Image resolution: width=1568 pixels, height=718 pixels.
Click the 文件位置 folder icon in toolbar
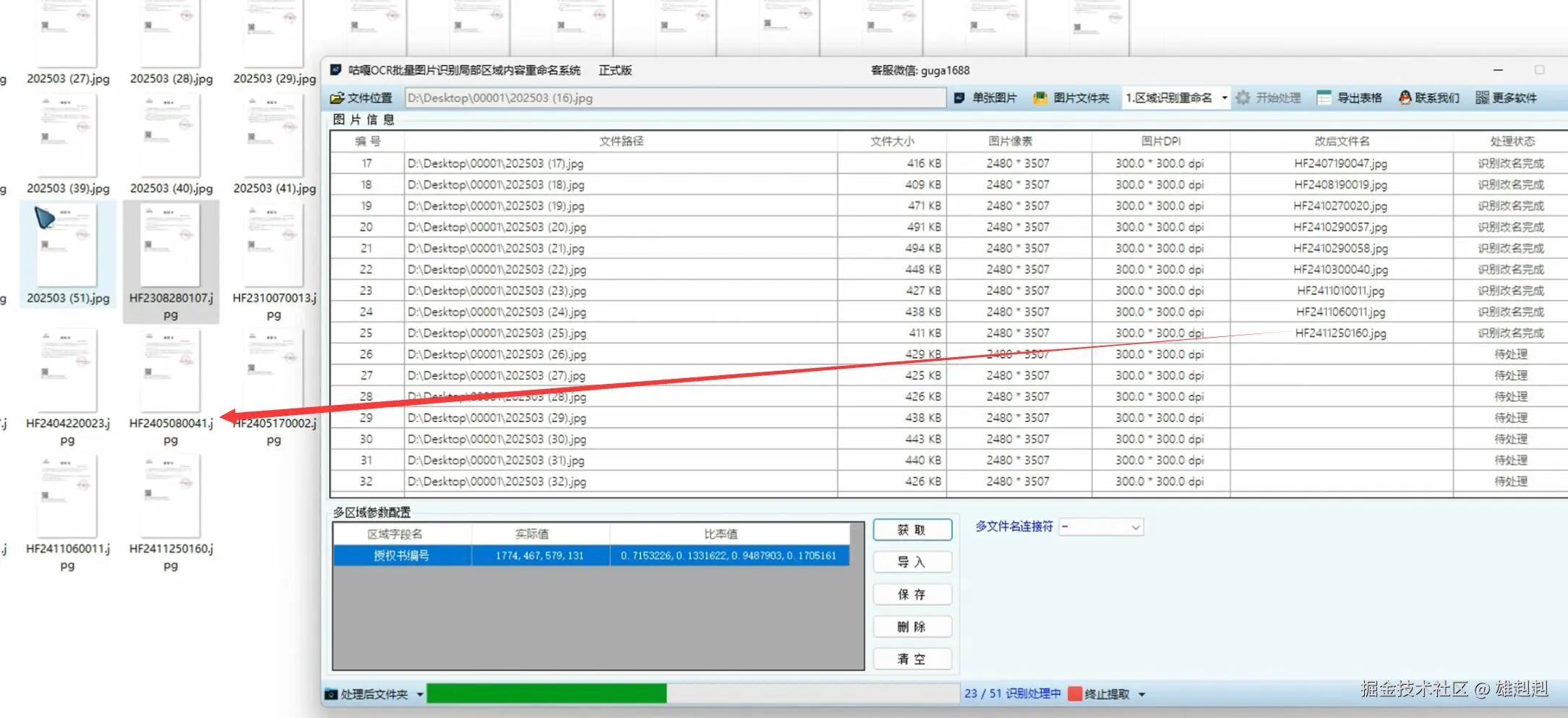tap(337, 98)
